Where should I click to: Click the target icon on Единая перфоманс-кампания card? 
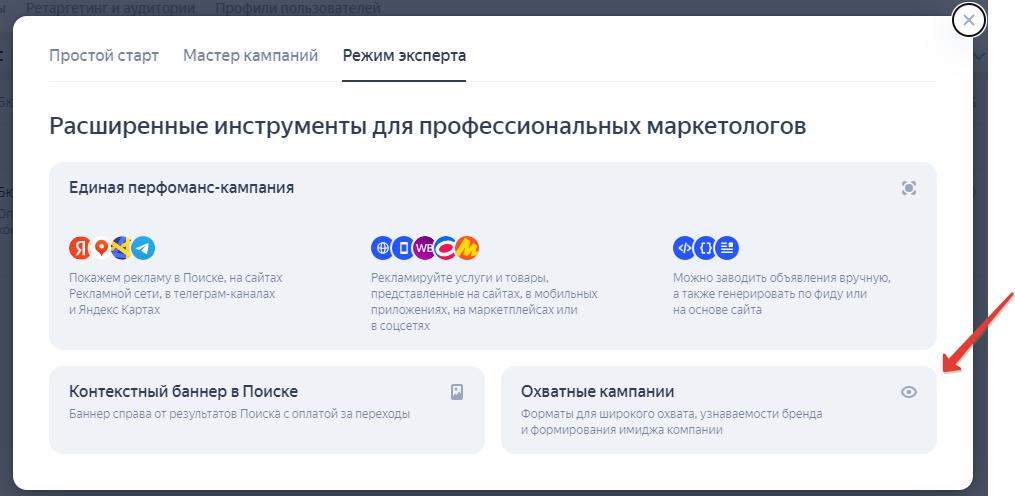pyautogui.click(x=909, y=188)
